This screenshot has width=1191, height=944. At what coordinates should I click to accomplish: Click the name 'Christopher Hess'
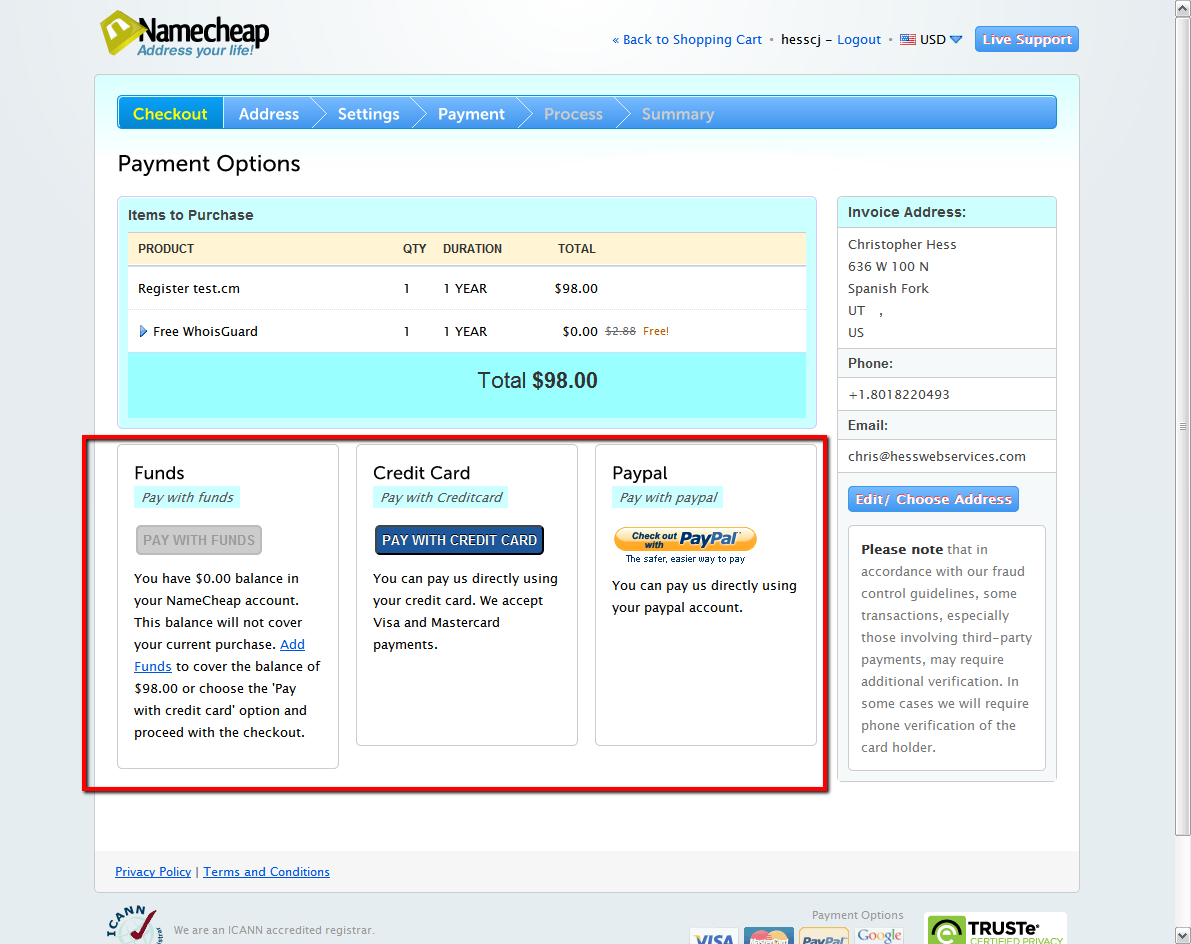coord(902,245)
